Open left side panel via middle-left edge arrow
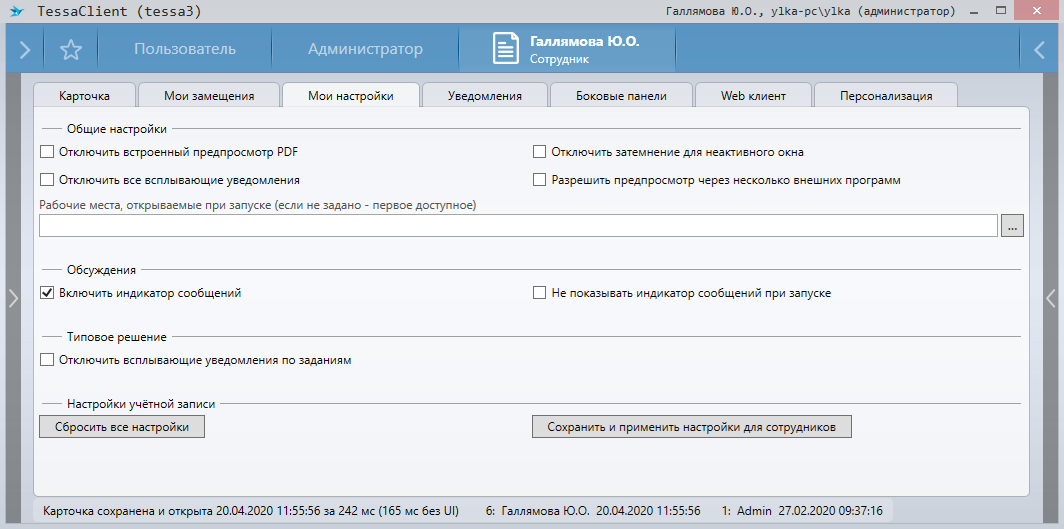1064x529 pixels. (x=12, y=297)
